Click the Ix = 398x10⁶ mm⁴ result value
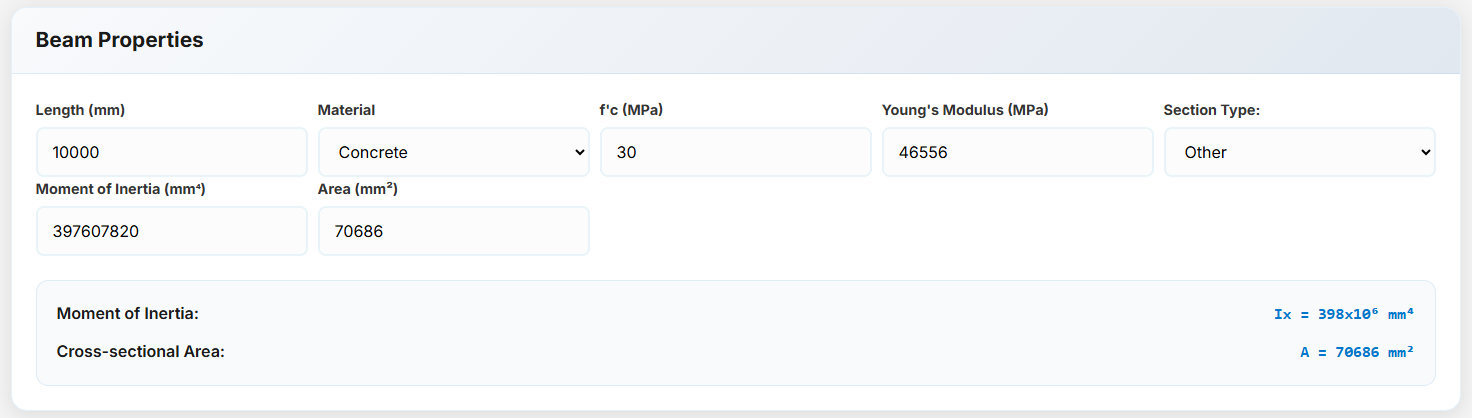1472x418 pixels. click(x=1343, y=314)
